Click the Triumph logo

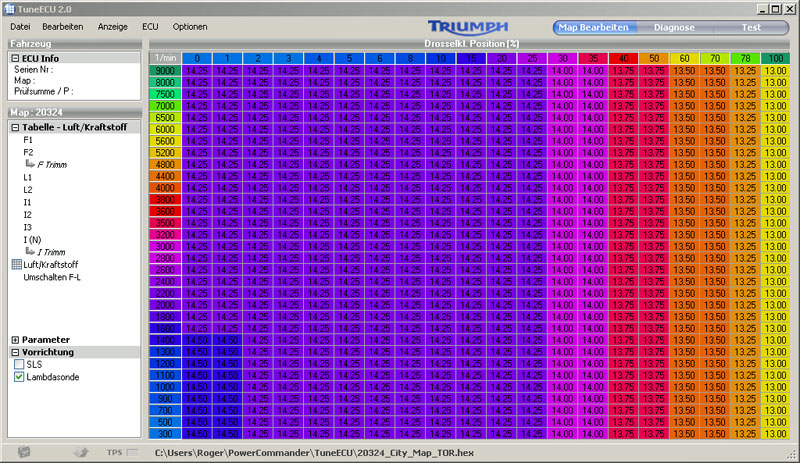[468, 28]
